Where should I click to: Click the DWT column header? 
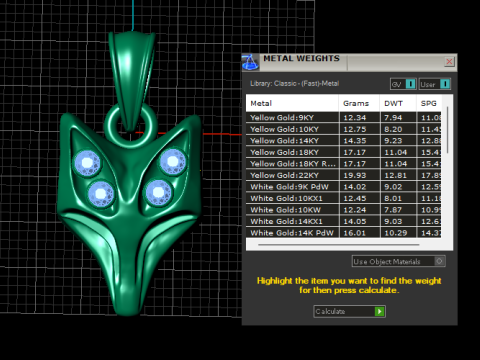(x=398, y=103)
